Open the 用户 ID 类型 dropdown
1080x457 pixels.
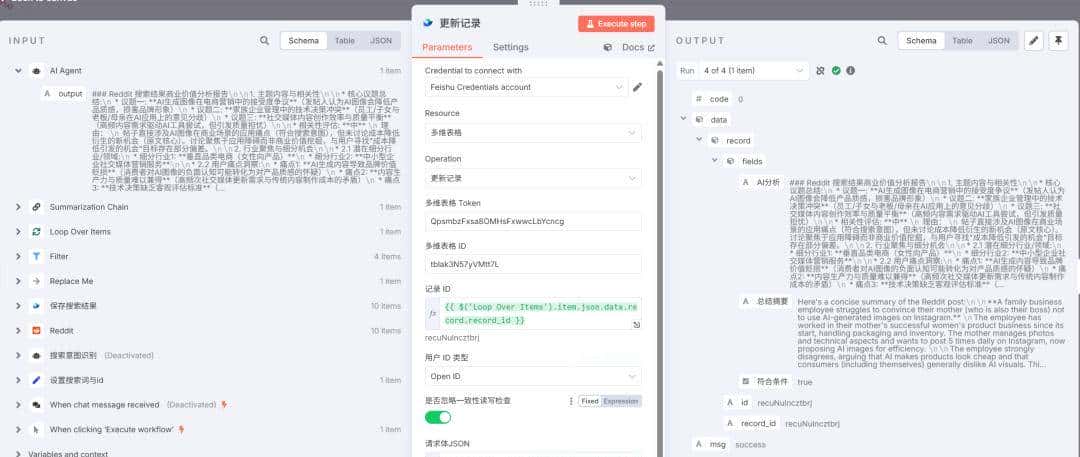[533, 376]
